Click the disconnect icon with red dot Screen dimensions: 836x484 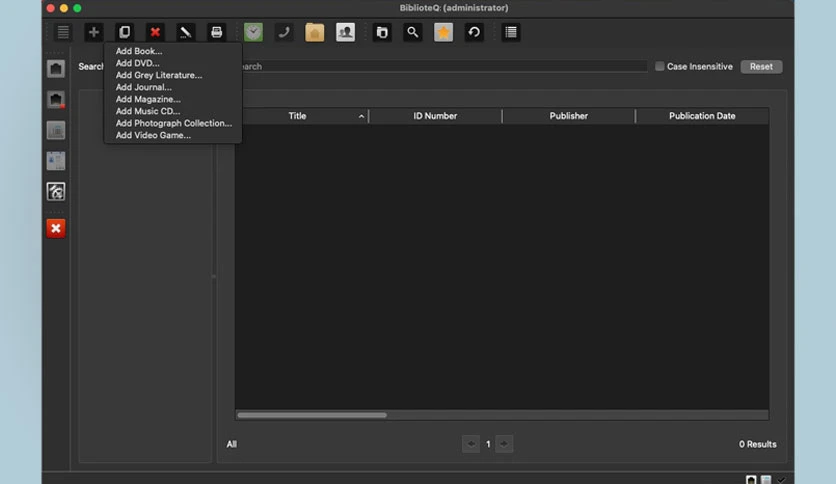pyautogui.click(x=56, y=99)
